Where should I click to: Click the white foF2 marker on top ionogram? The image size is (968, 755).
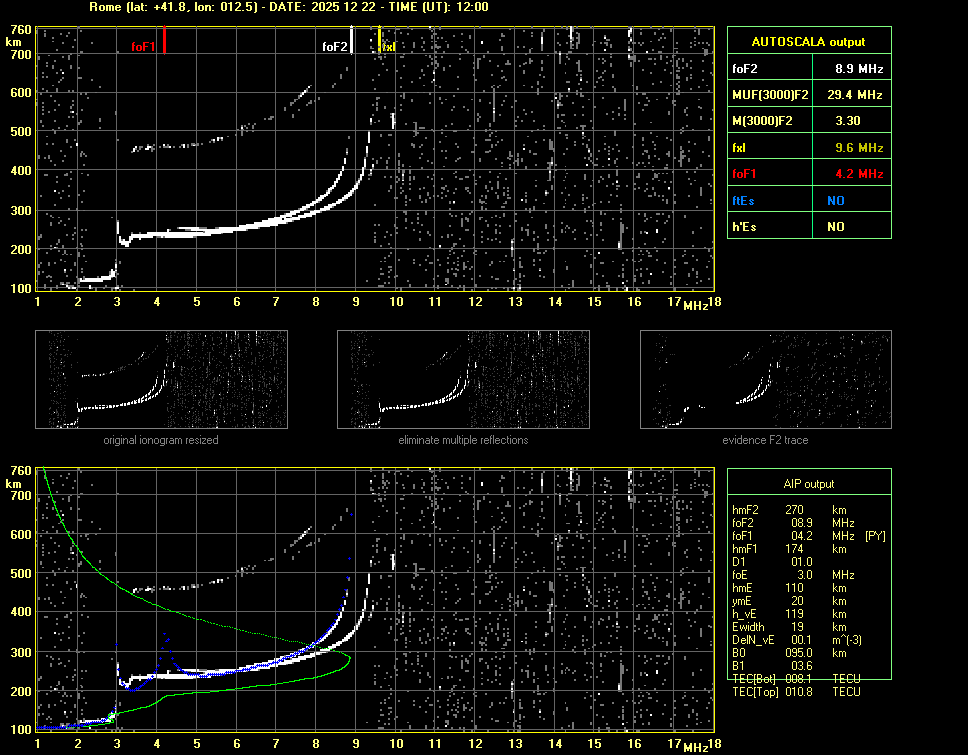334,46
